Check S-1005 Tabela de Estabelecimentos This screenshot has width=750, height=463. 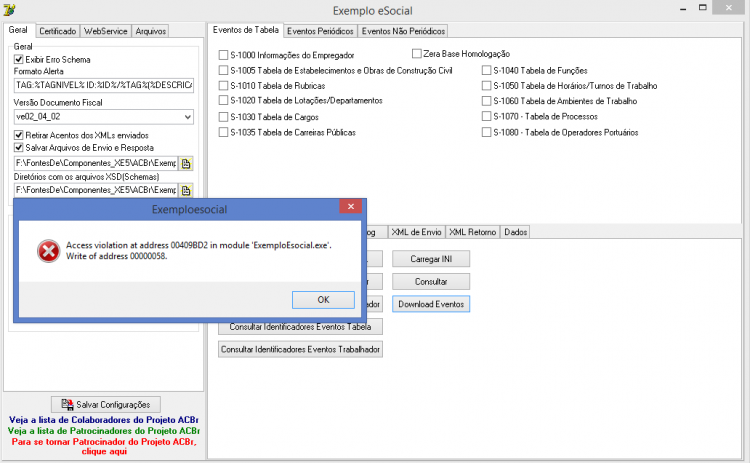223,70
